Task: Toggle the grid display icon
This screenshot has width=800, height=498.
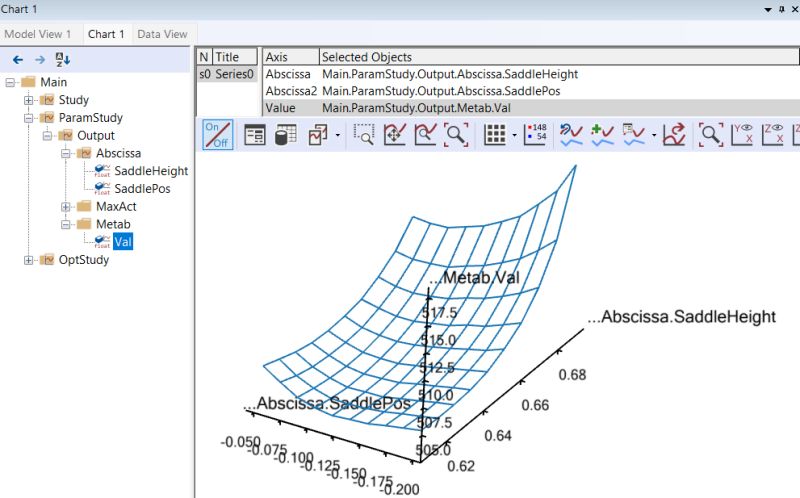Action: (495, 135)
